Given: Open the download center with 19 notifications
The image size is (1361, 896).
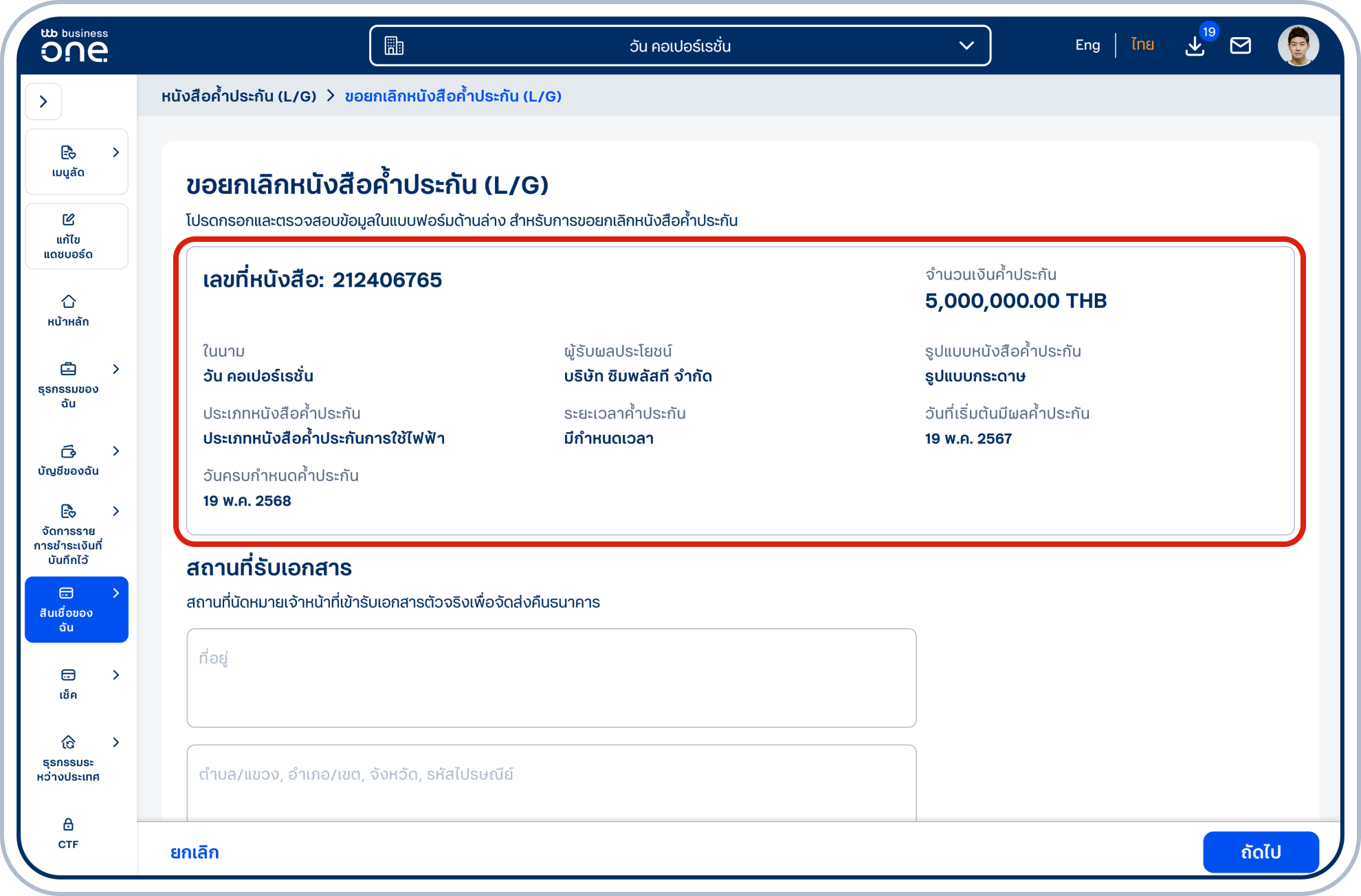Looking at the screenshot, I should pyautogui.click(x=1195, y=47).
